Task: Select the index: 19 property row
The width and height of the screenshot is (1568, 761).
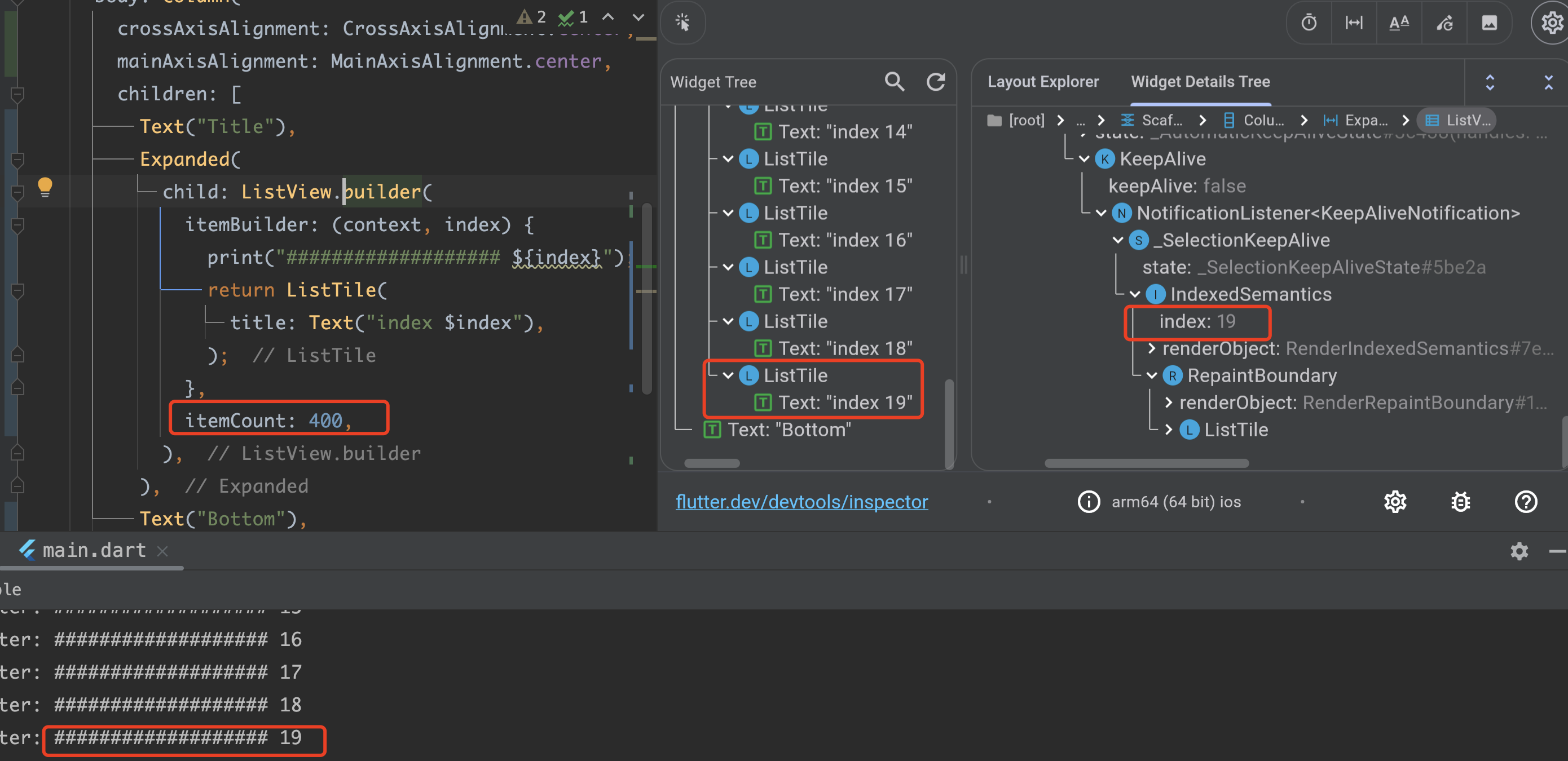Action: coord(1197,321)
